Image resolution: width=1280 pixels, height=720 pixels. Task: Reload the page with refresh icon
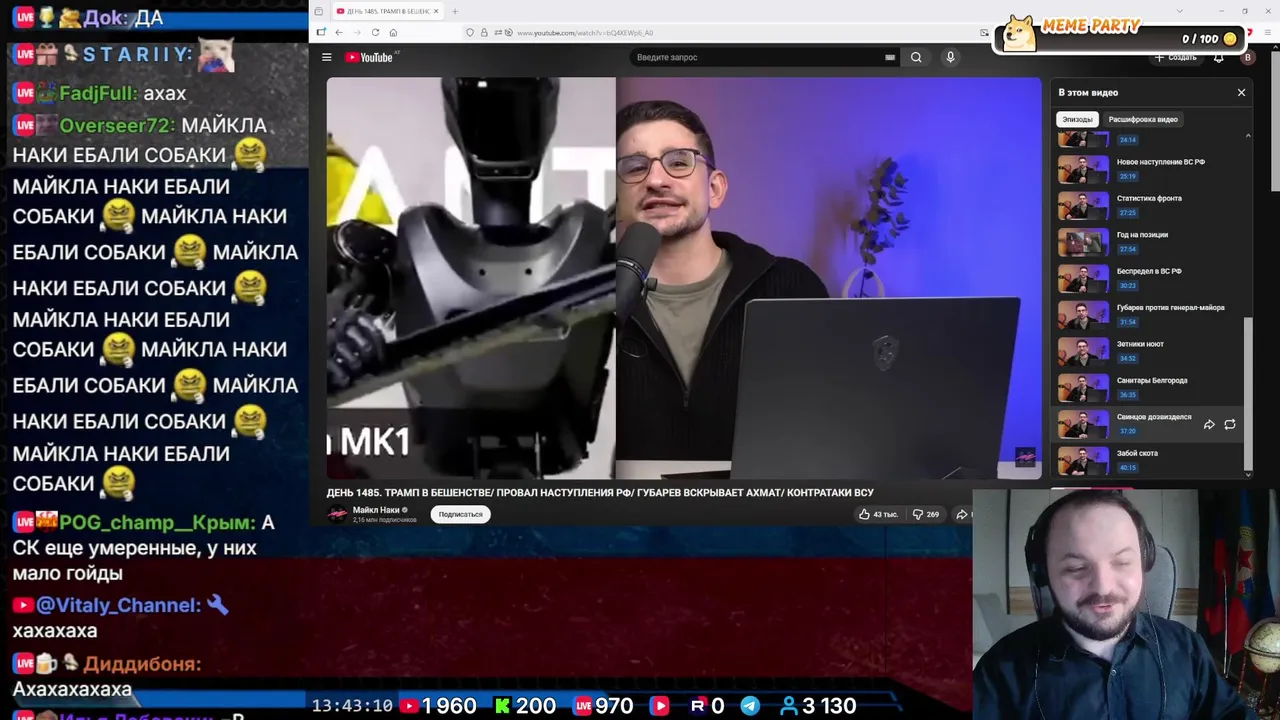375,32
